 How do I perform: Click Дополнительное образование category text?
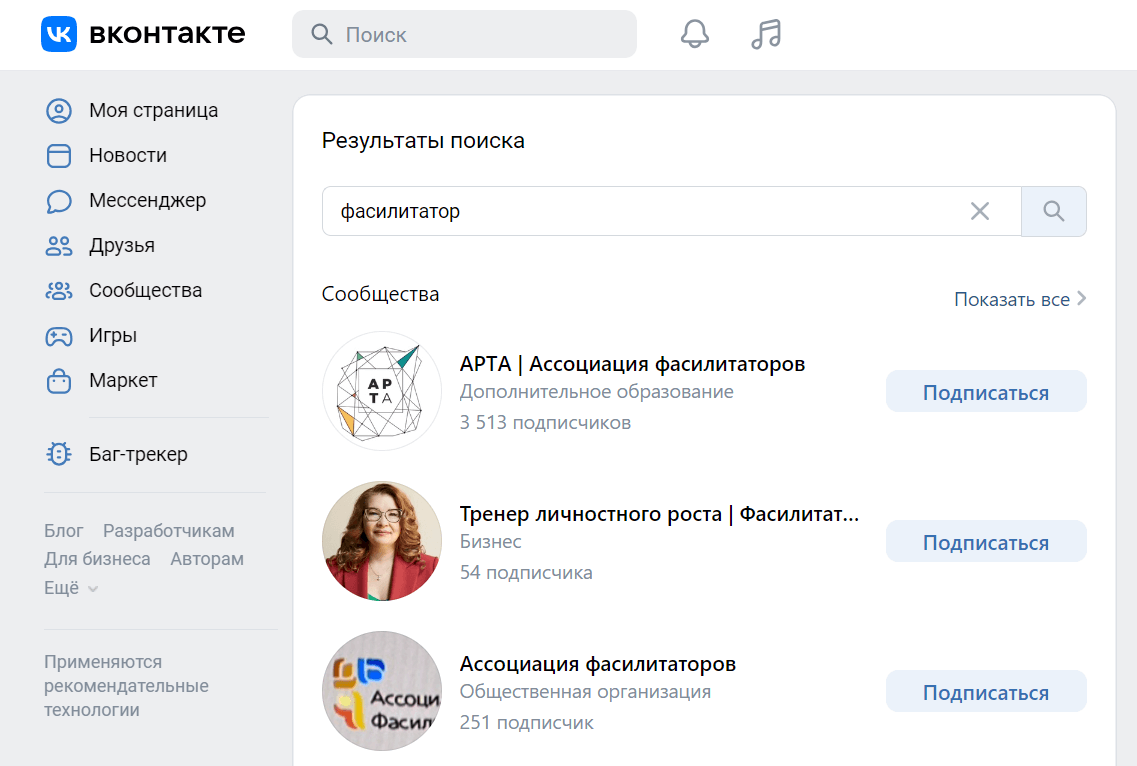[x=597, y=392]
